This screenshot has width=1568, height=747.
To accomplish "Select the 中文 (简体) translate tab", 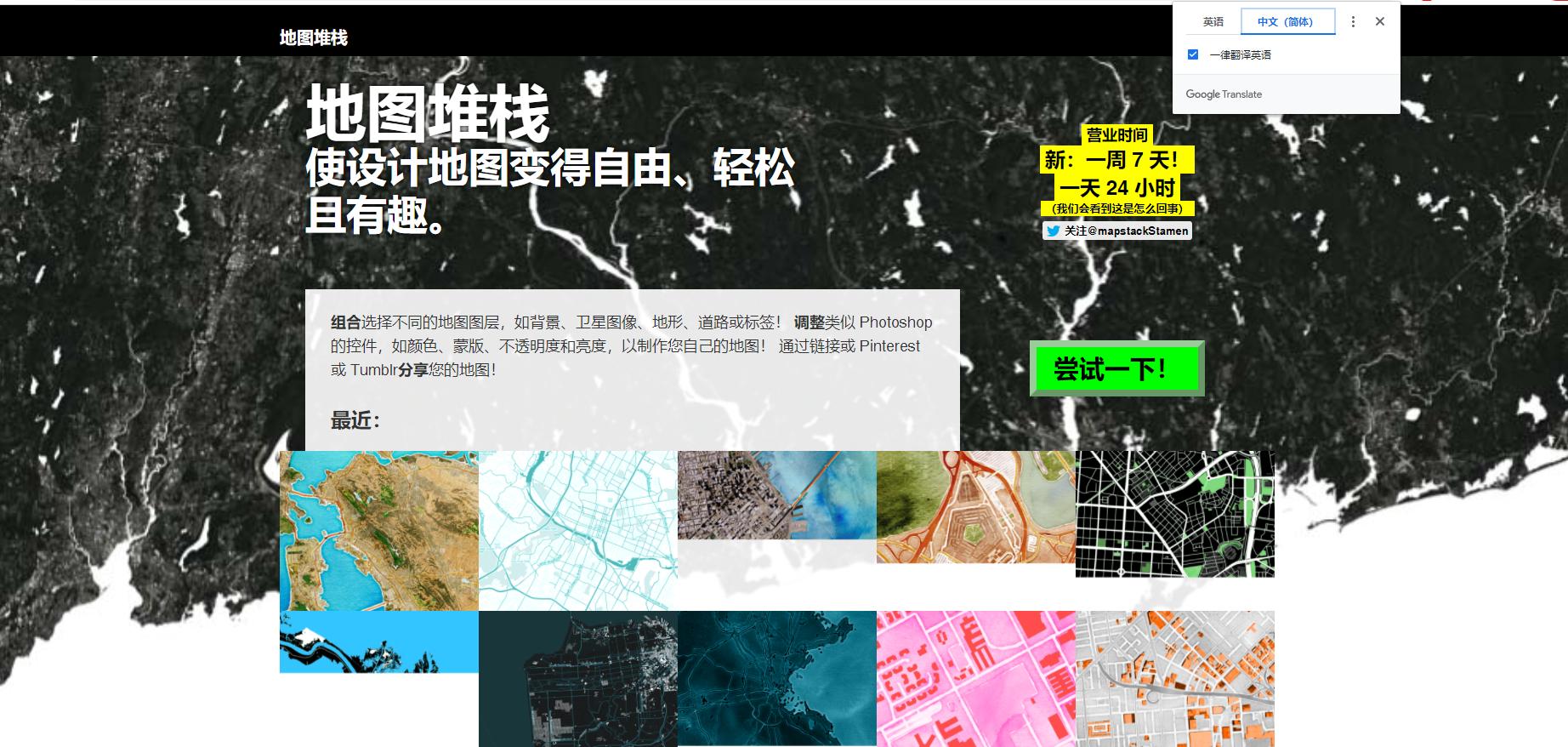I will coord(1287,22).
